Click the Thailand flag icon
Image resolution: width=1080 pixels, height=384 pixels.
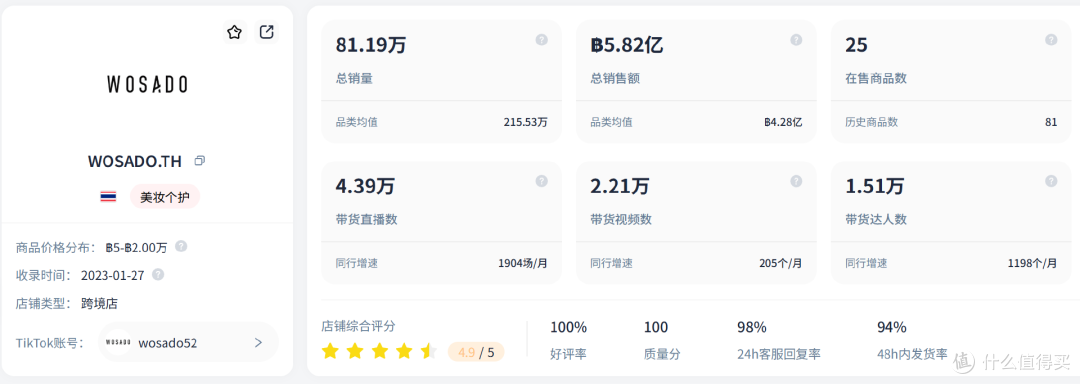[108, 197]
